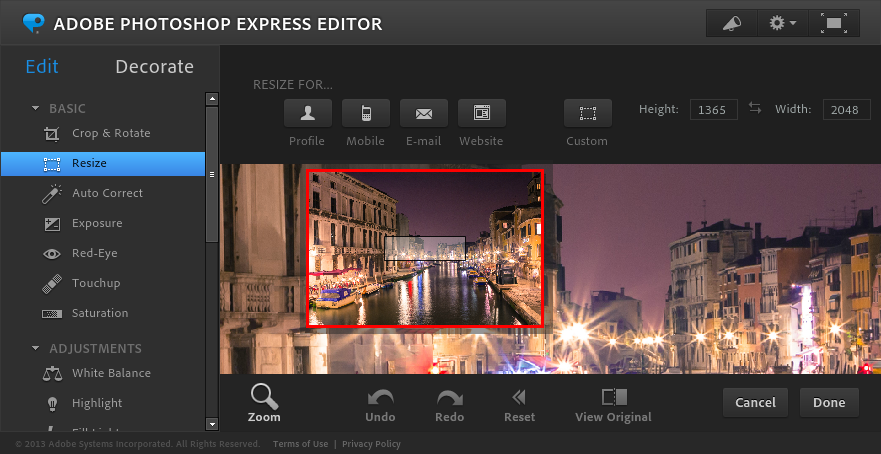Click the Cancel button

point(755,403)
